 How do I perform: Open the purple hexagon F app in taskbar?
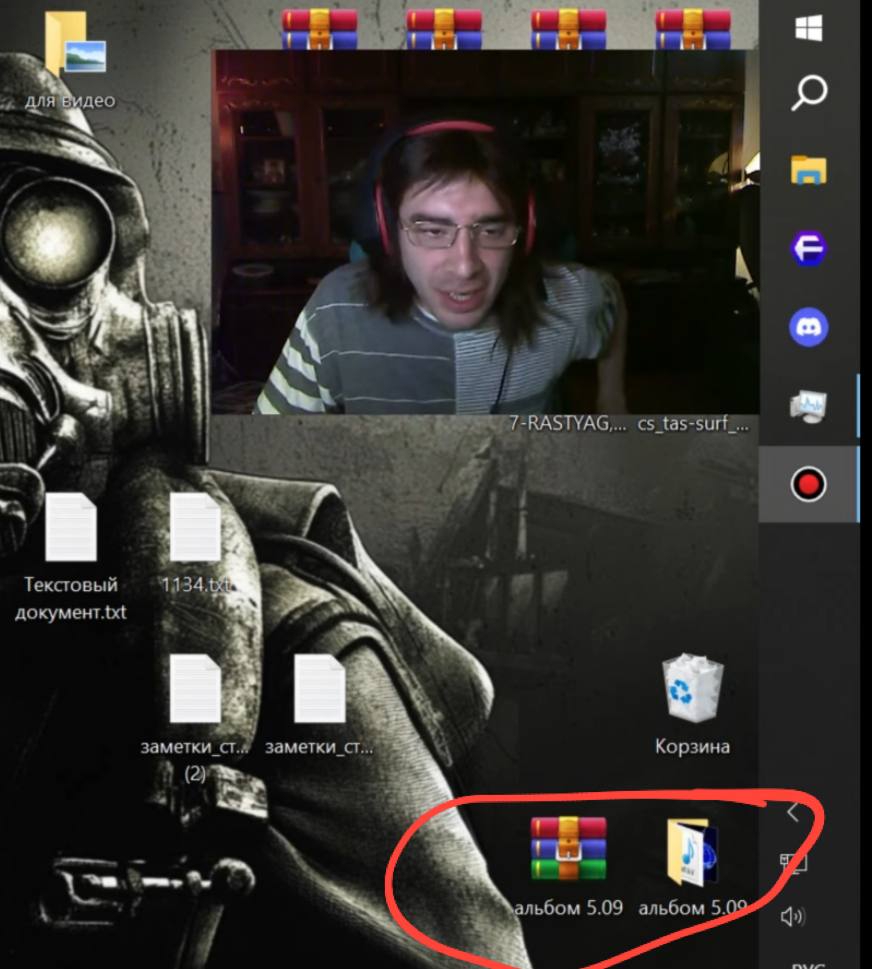click(x=808, y=248)
